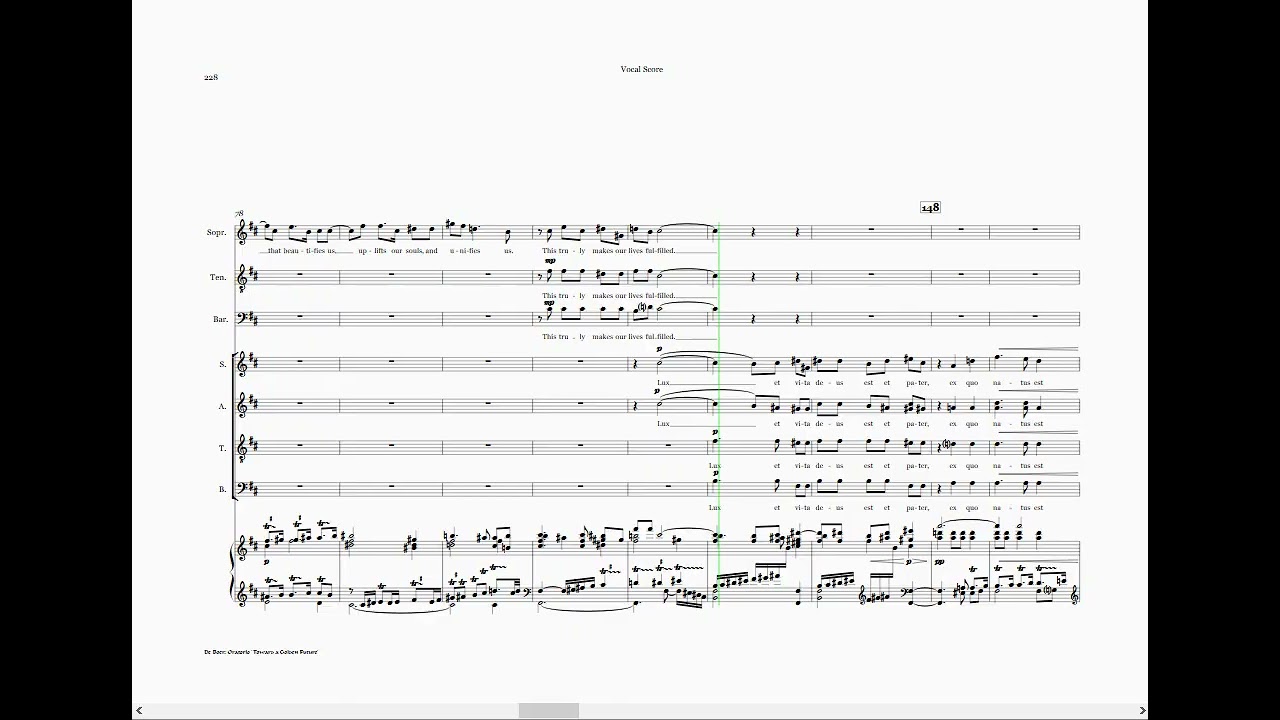
Task: Click the 'p' dynamic above the choir S. staff
Action: (659, 349)
